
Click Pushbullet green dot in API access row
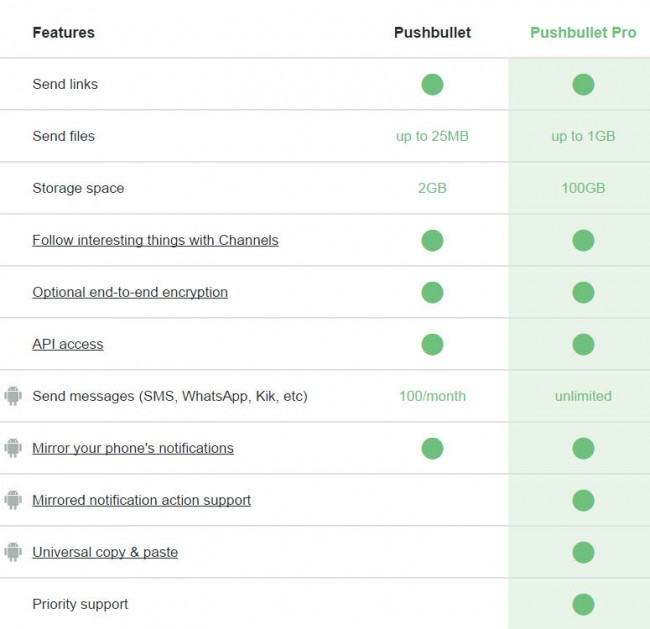pos(432,344)
